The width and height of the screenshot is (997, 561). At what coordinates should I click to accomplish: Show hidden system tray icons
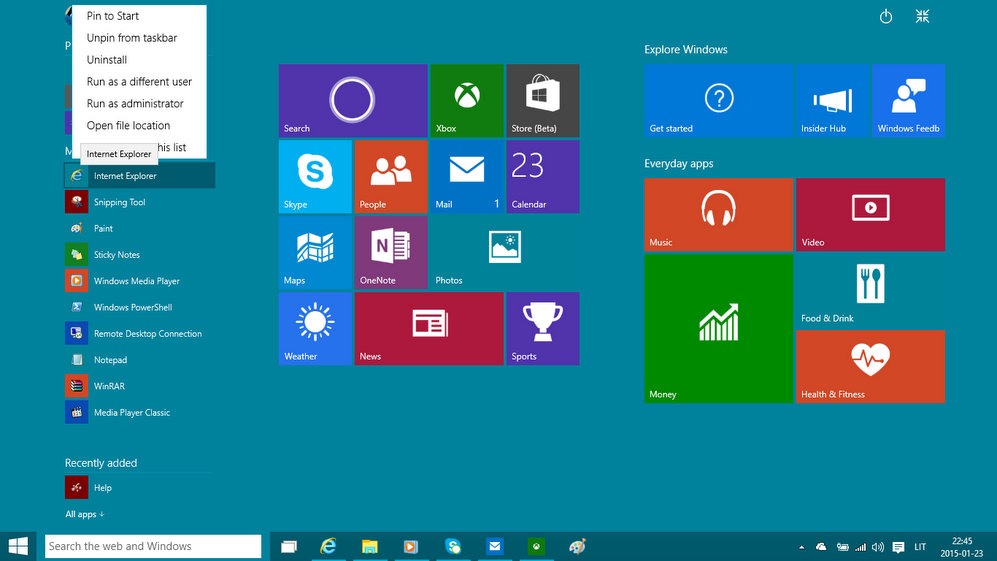pyautogui.click(x=801, y=547)
